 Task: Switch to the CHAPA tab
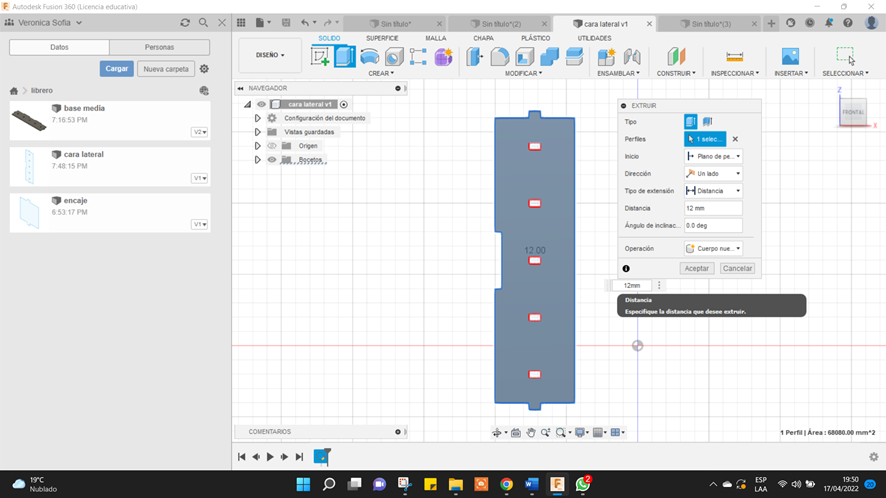point(483,38)
